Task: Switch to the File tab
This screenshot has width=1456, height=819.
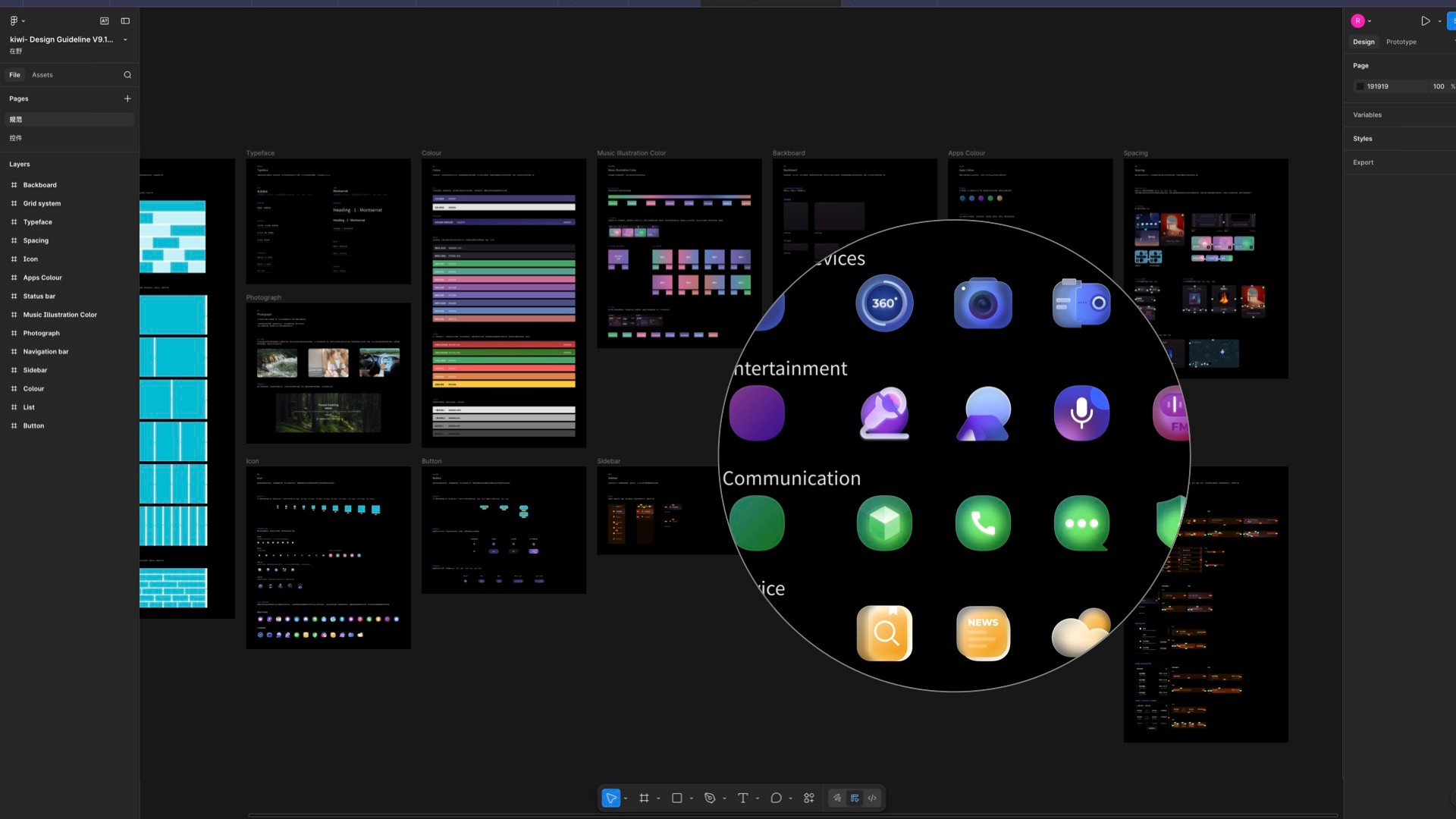Action: click(x=14, y=74)
